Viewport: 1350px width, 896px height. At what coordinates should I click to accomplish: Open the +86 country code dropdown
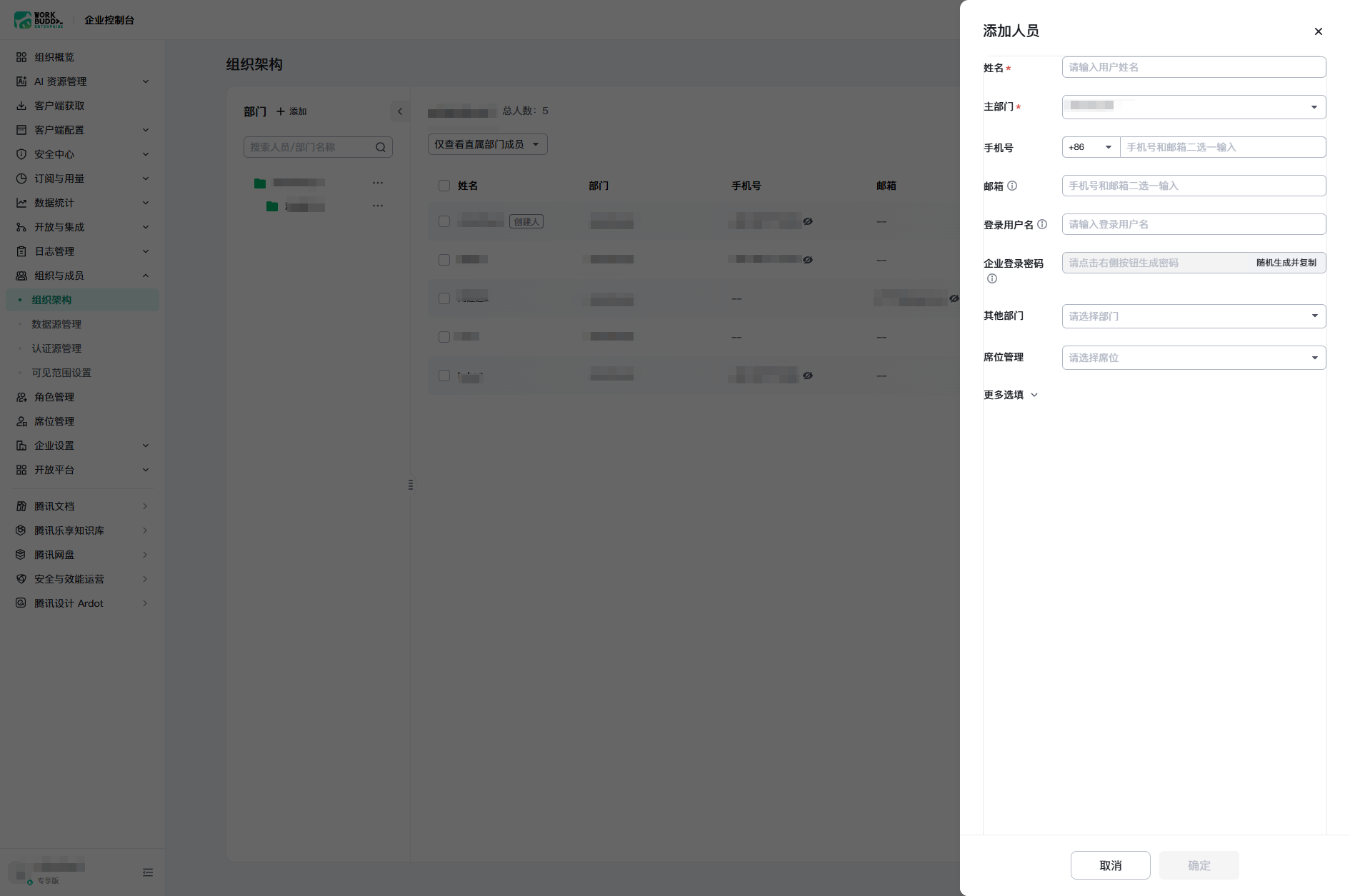1091,147
